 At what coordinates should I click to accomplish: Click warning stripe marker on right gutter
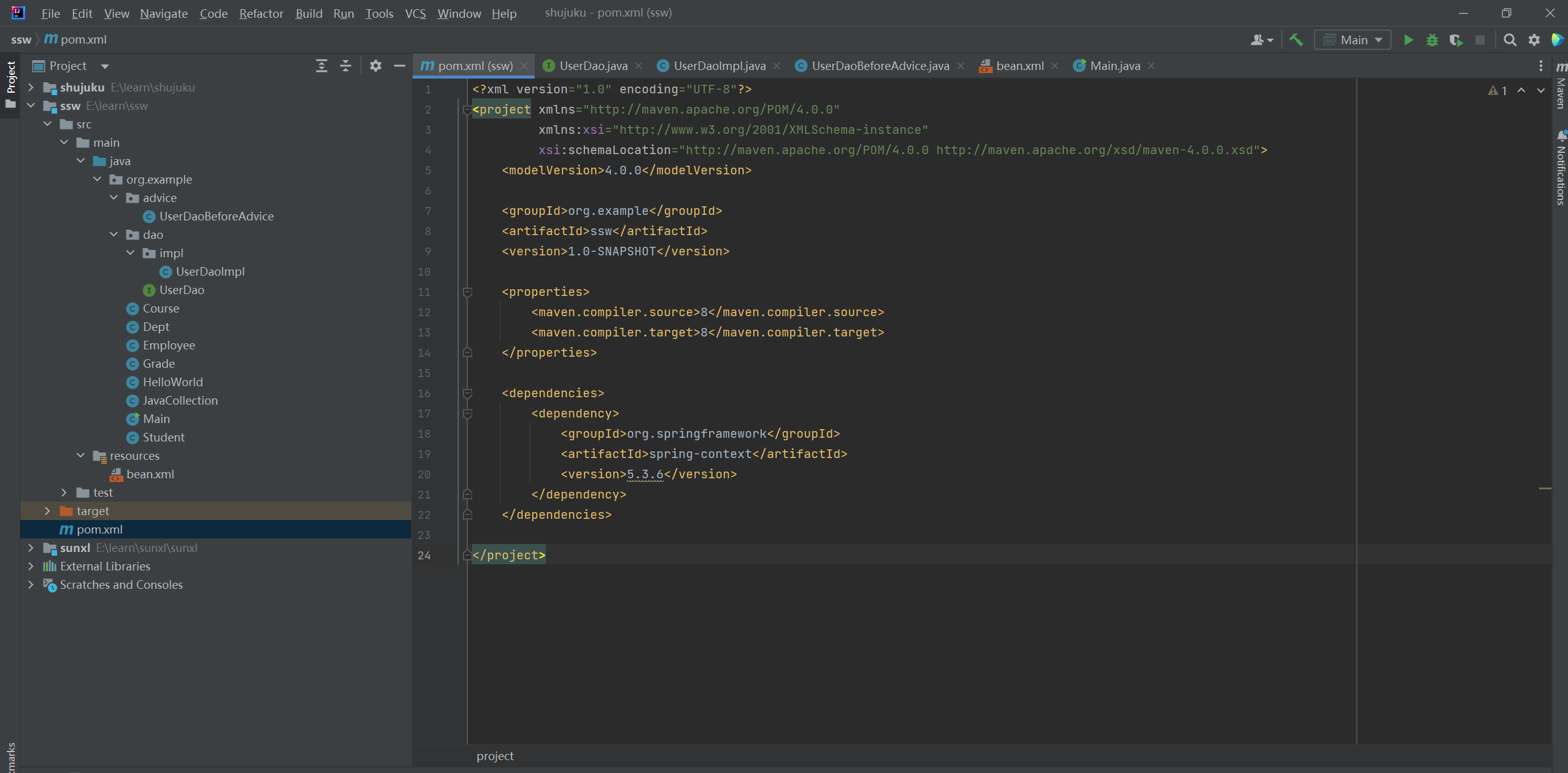[1545, 488]
